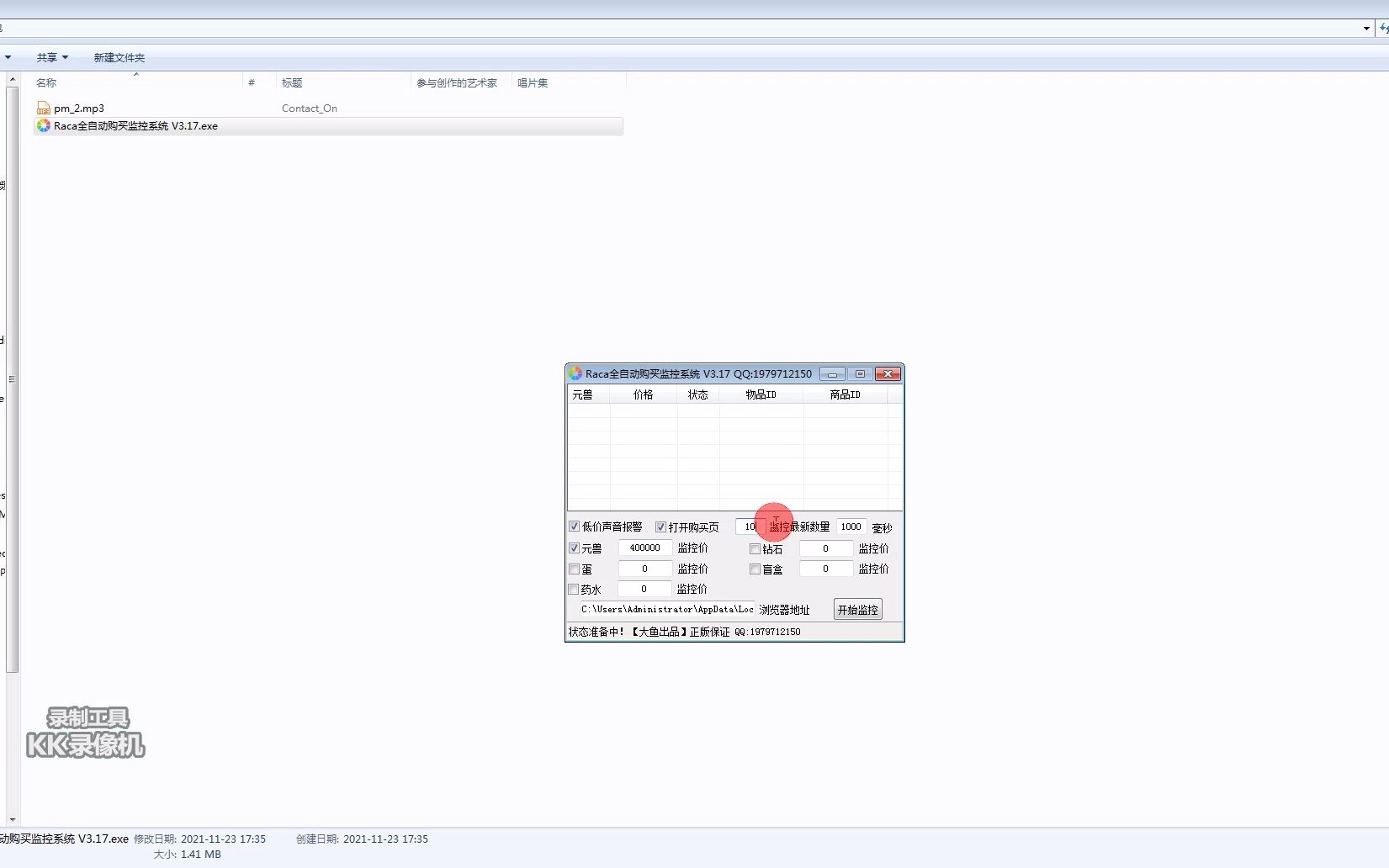Screen dimensions: 1389x868
Task: Click the scroll-up arrow of left pane scrollbar
Action: tap(12, 79)
